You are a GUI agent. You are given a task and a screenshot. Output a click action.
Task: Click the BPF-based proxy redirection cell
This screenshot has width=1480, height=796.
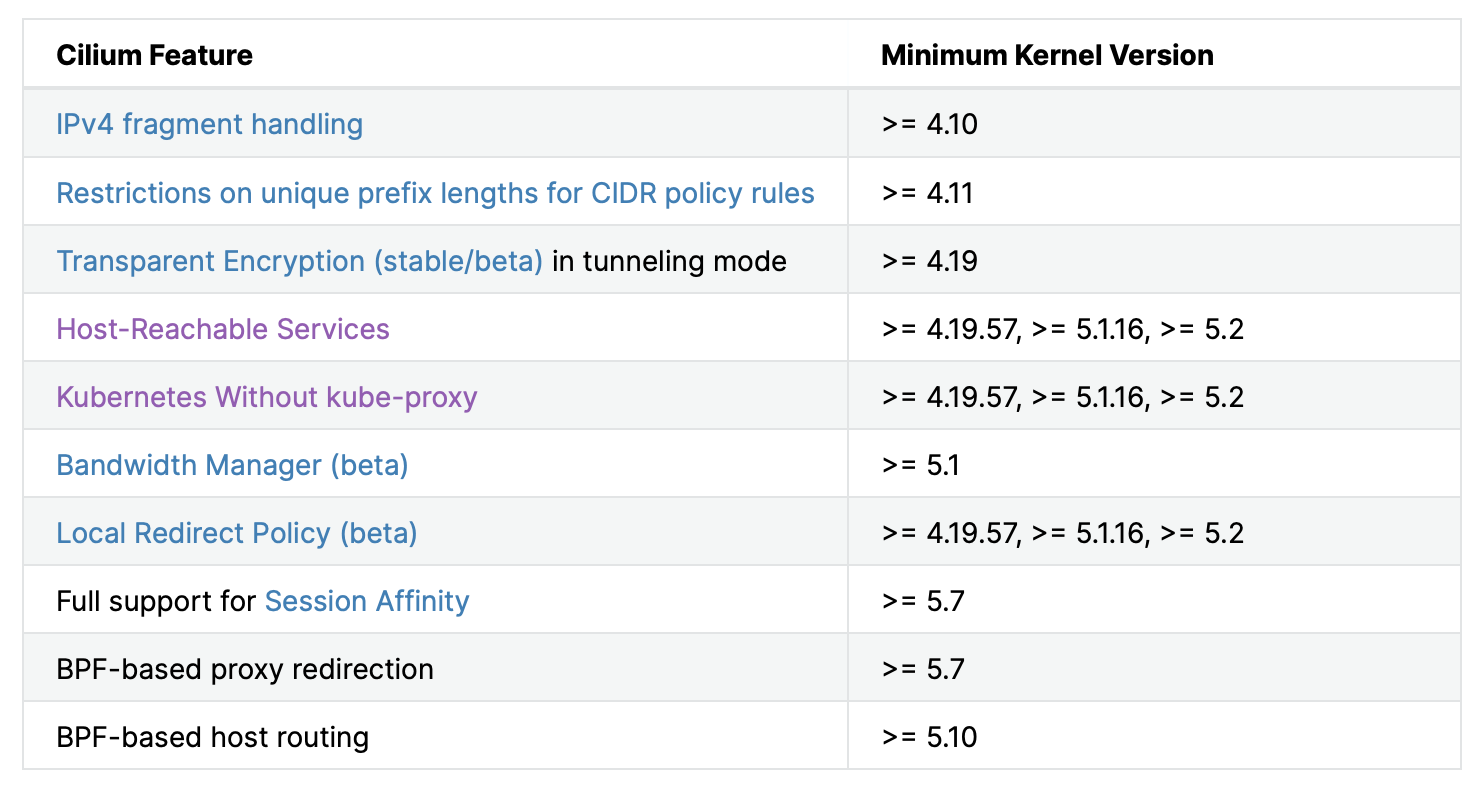tap(245, 669)
